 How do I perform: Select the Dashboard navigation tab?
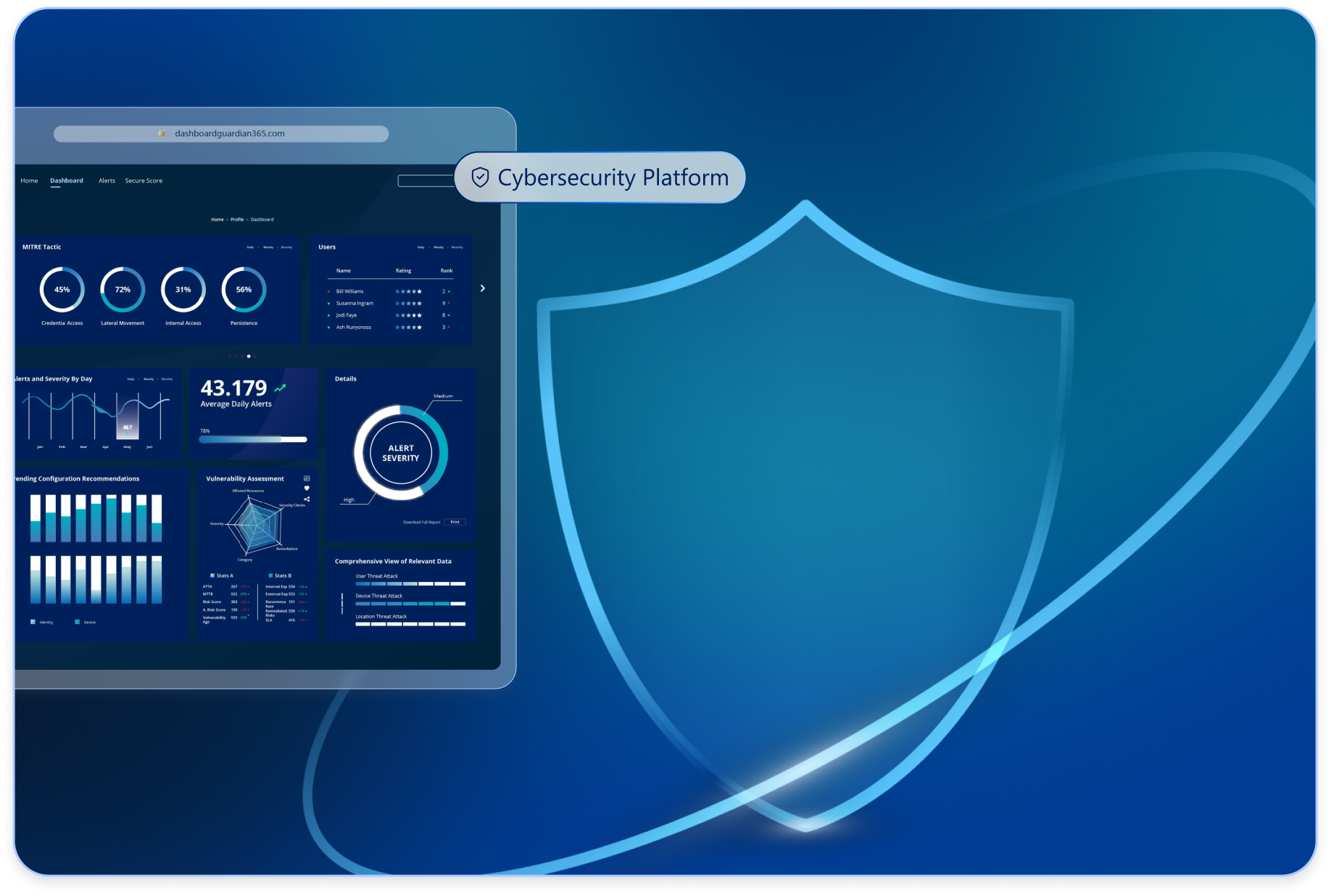click(67, 181)
